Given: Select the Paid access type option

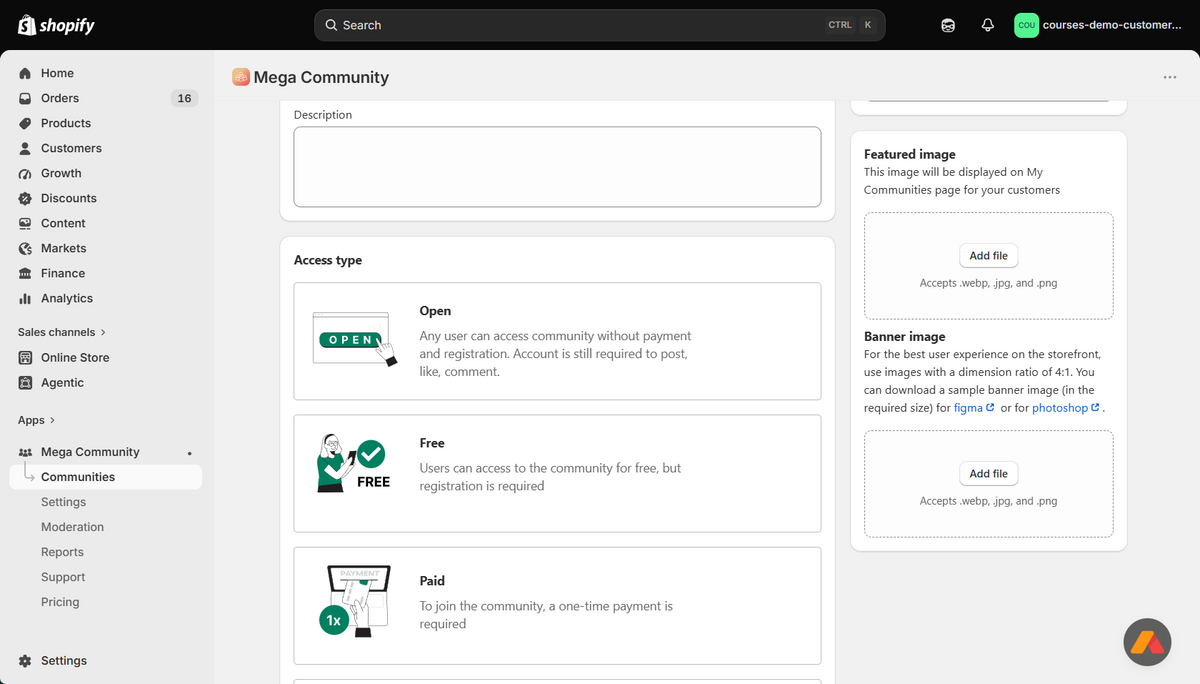Looking at the screenshot, I should [x=557, y=606].
